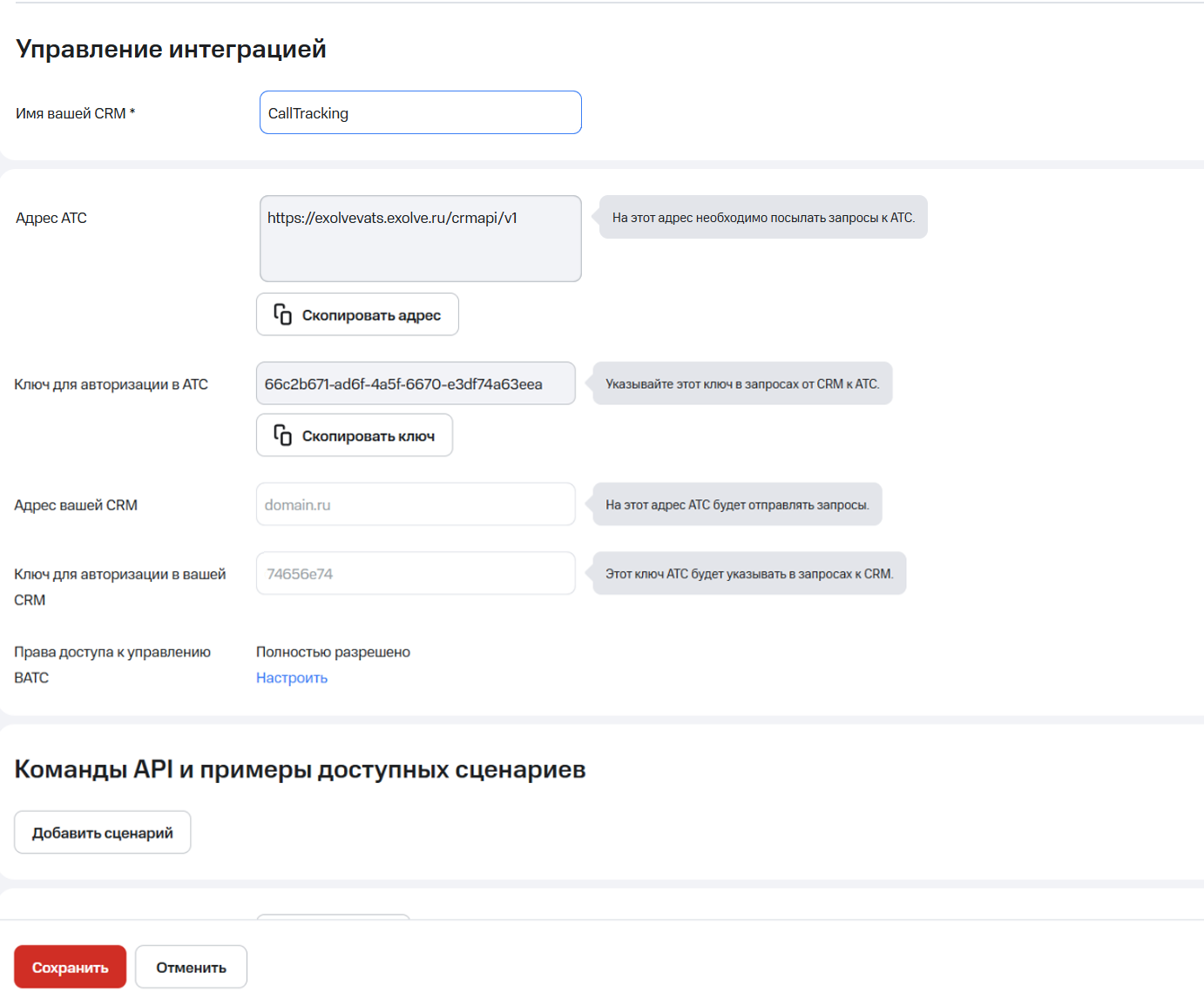Click hint 'Указывайте этот ключ в запросах'

pyautogui.click(x=742, y=384)
